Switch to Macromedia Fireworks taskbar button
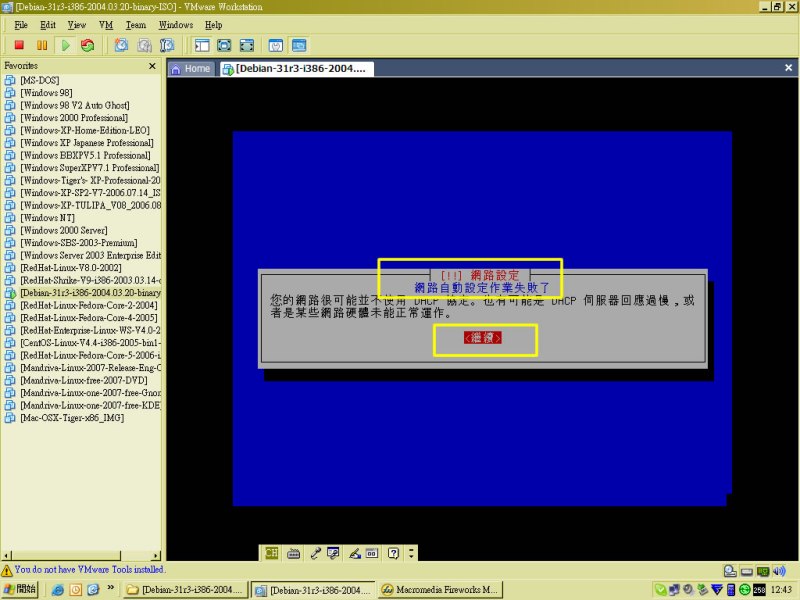800x600 pixels. (x=441, y=590)
